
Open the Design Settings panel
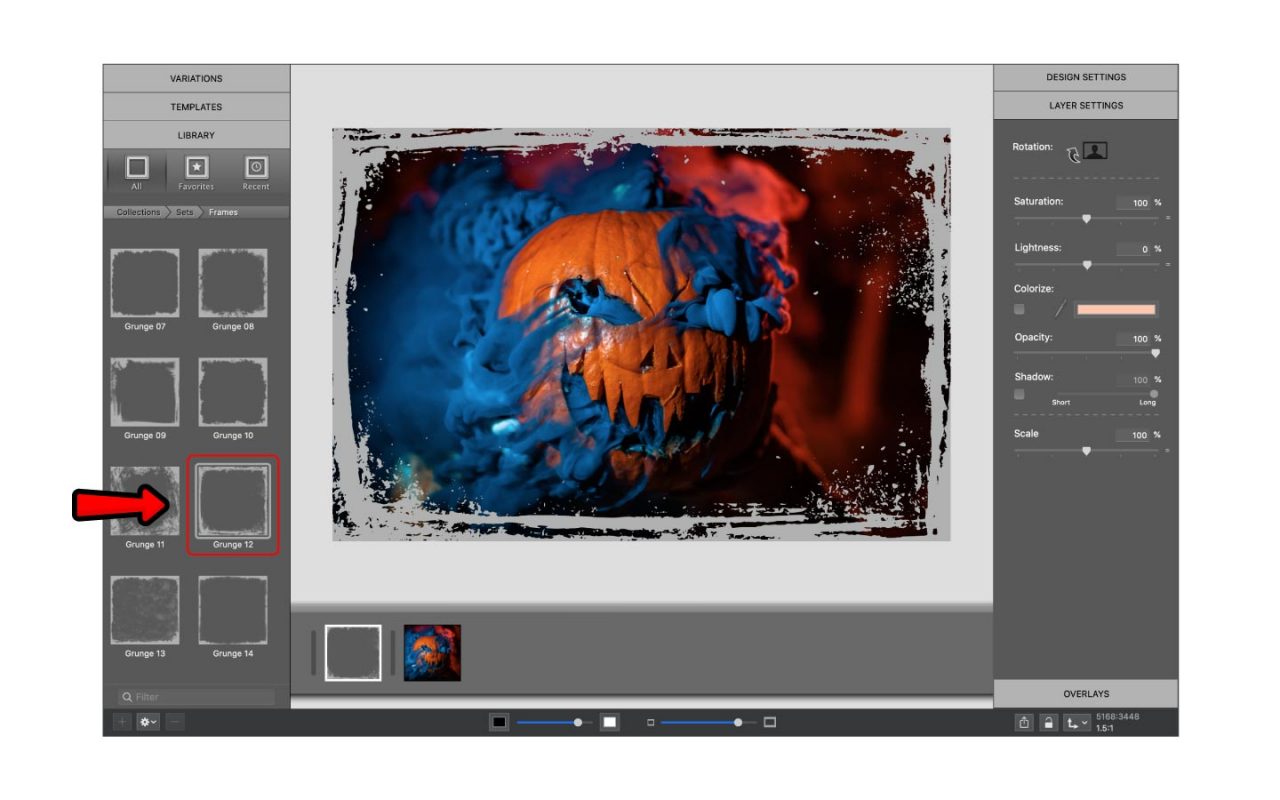[1085, 76]
